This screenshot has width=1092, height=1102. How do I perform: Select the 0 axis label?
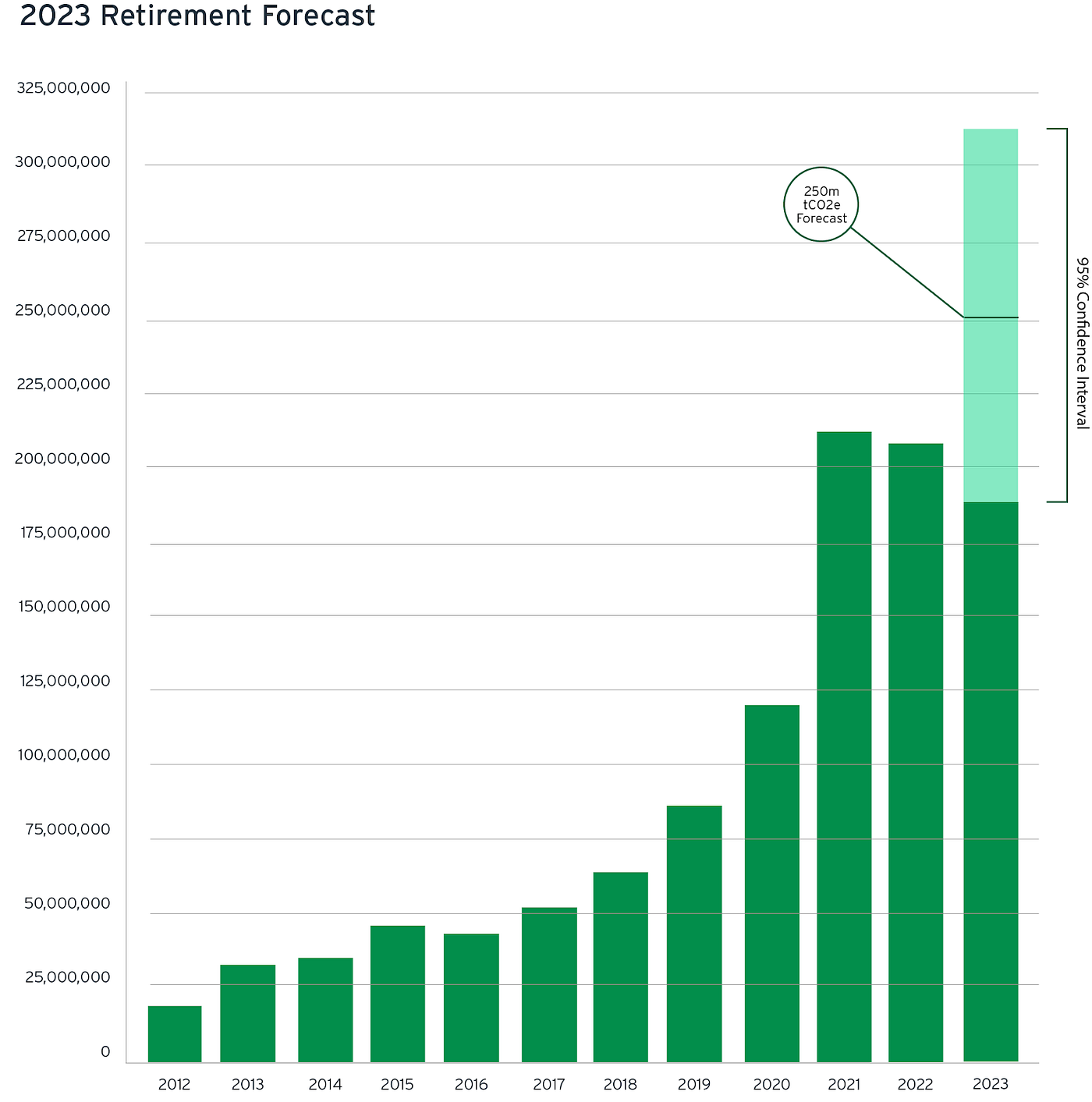tap(105, 1052)
